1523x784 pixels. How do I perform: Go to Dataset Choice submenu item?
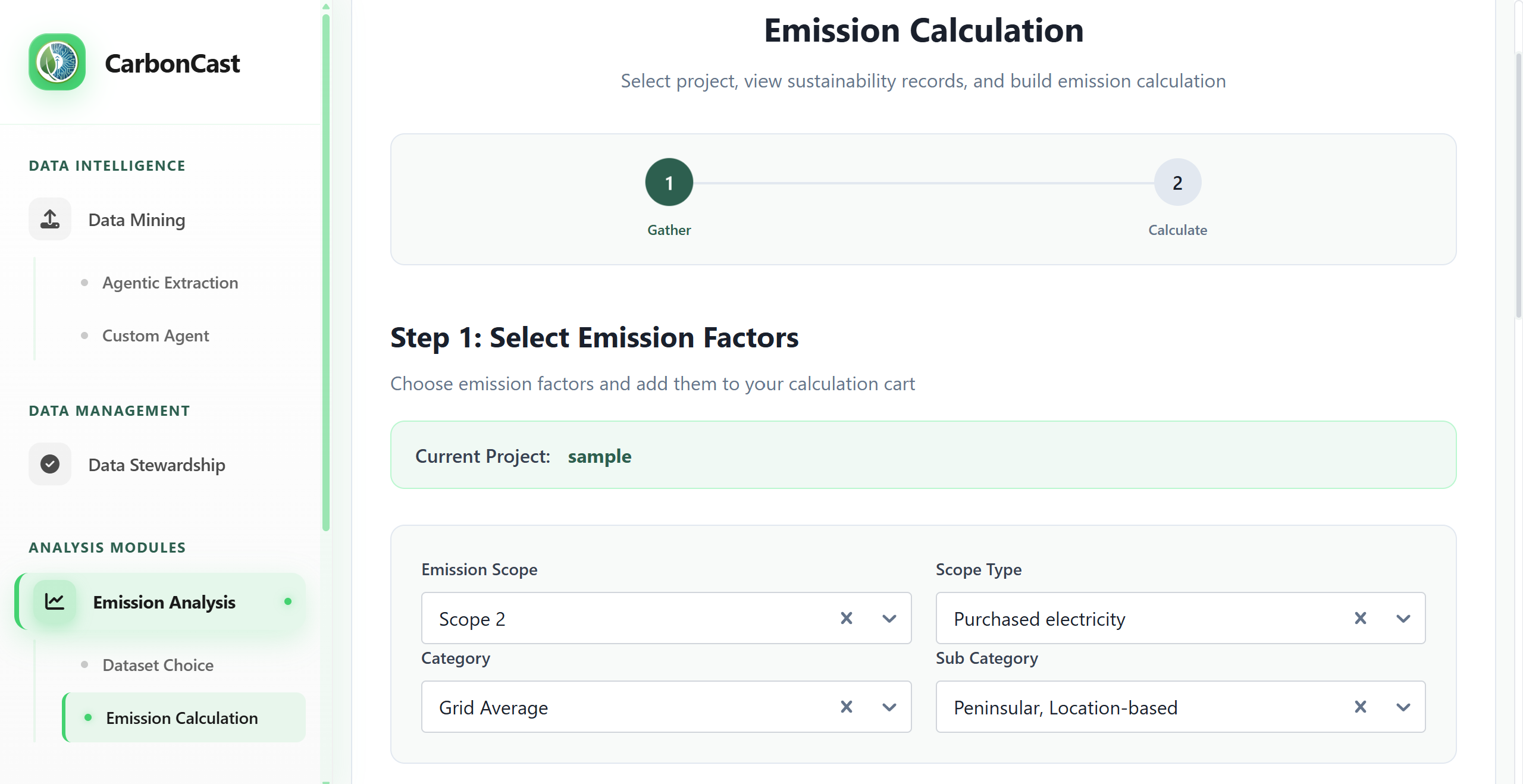[x=158, y=665]
